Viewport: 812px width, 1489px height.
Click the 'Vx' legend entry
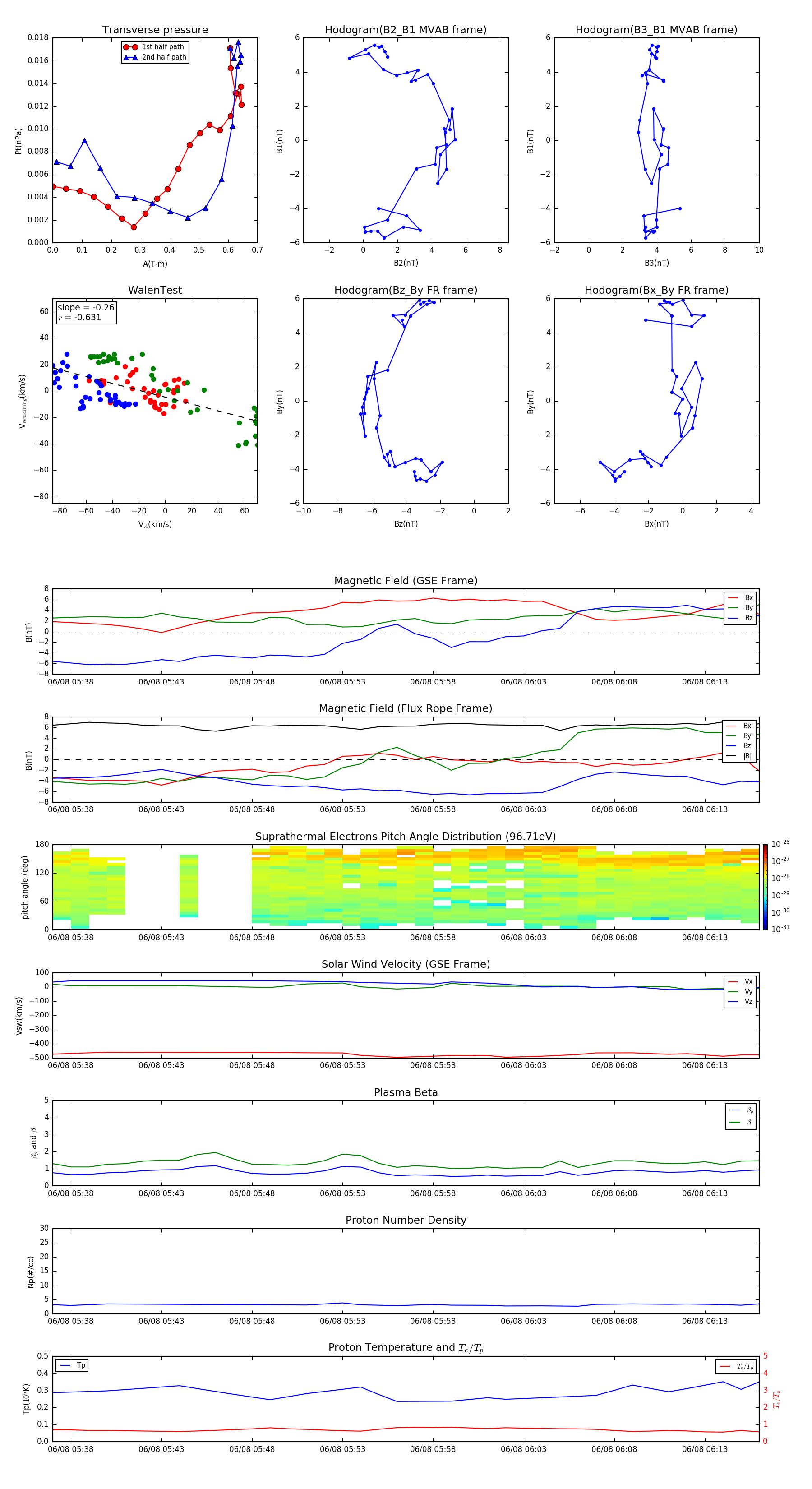click(x=741, y=981)
